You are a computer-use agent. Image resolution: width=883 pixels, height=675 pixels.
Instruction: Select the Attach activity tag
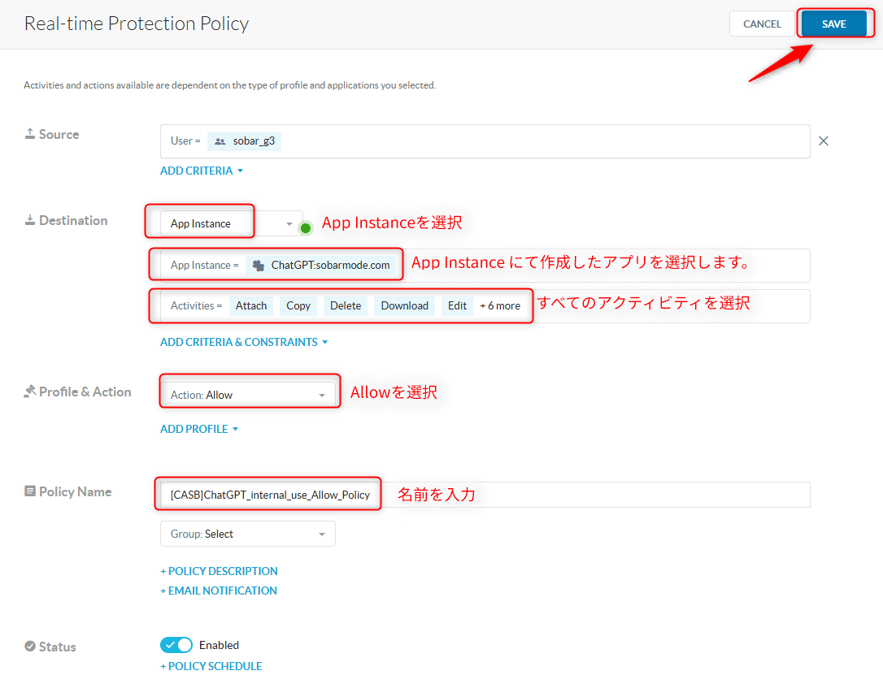click(x=251, y=306)
